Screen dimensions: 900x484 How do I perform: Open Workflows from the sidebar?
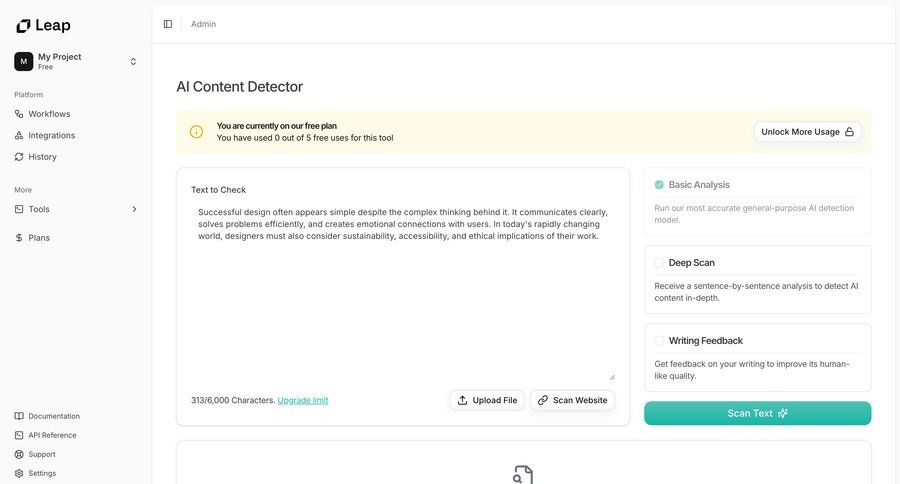click(49, 114)
